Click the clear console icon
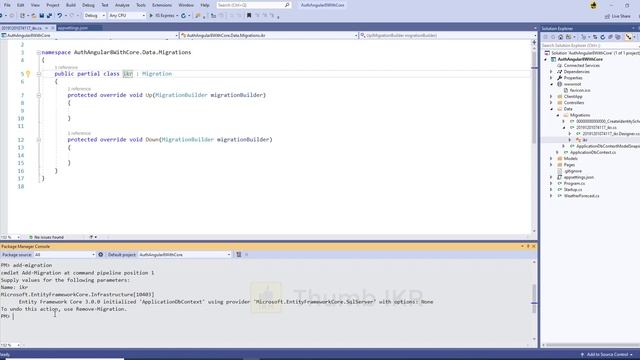This screenshot has width=640, height=360. coord(239,255)
